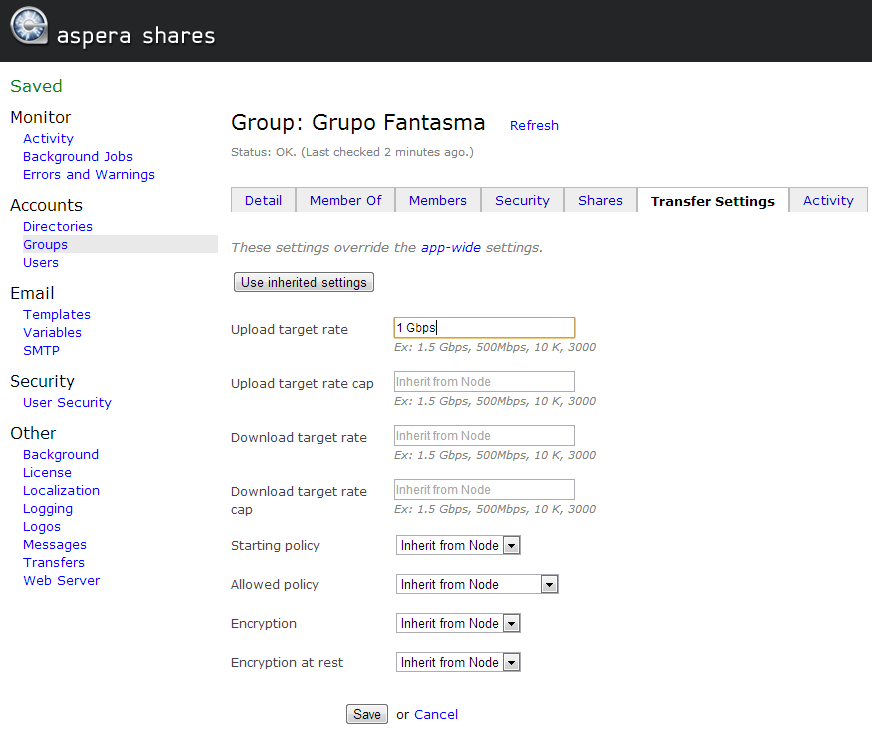
Task: Click the Aspera Shares logo icon
Action: (x=29, y=25)
